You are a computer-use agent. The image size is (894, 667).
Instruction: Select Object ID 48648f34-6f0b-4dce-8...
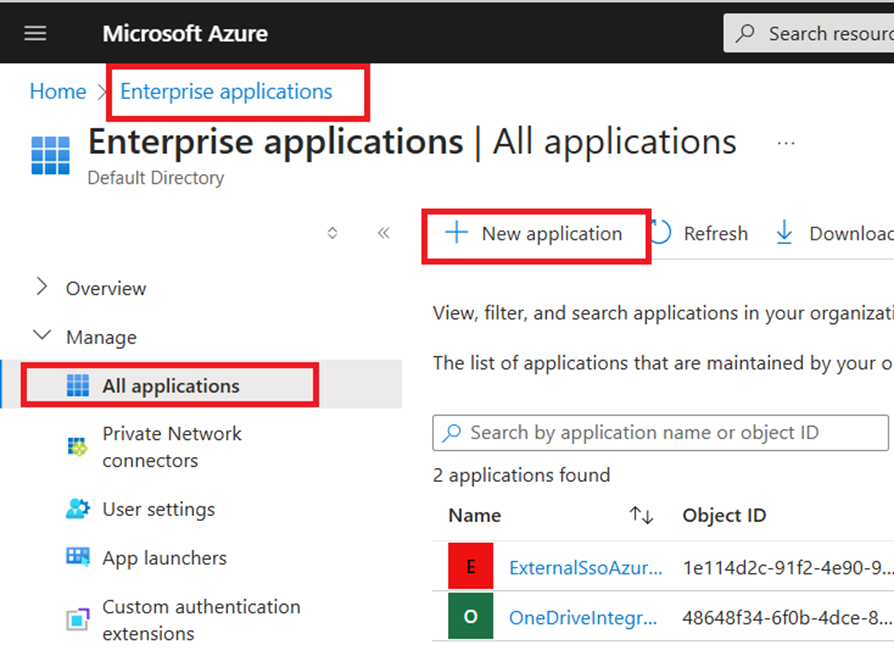(x=788, y=617)
